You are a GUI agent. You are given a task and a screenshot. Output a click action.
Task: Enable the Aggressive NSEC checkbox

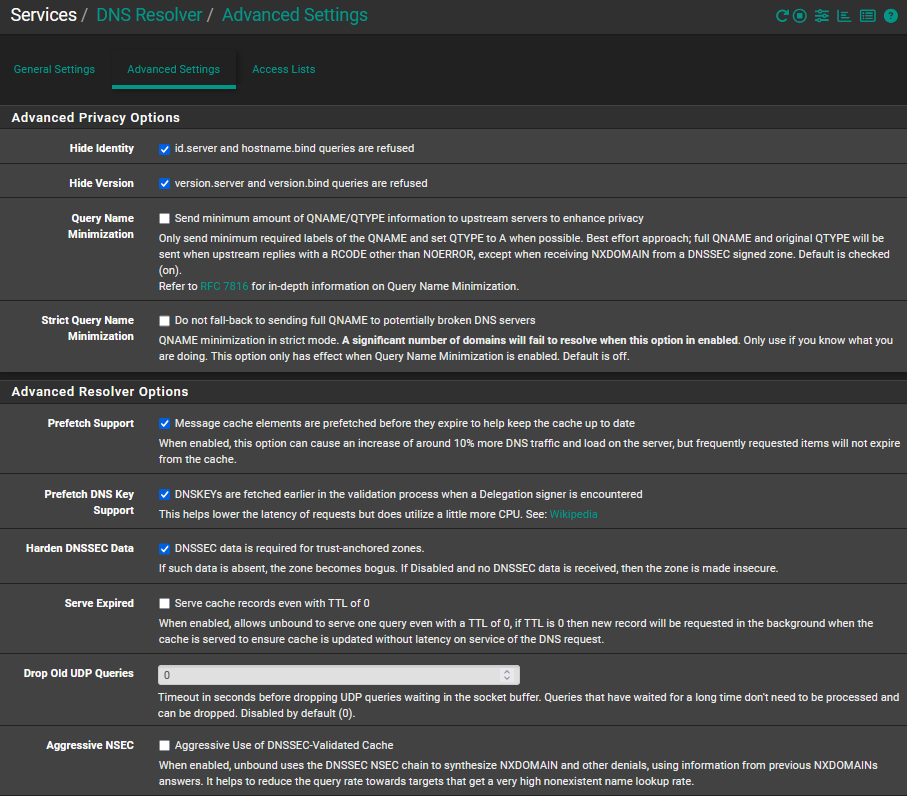point(165,746)
